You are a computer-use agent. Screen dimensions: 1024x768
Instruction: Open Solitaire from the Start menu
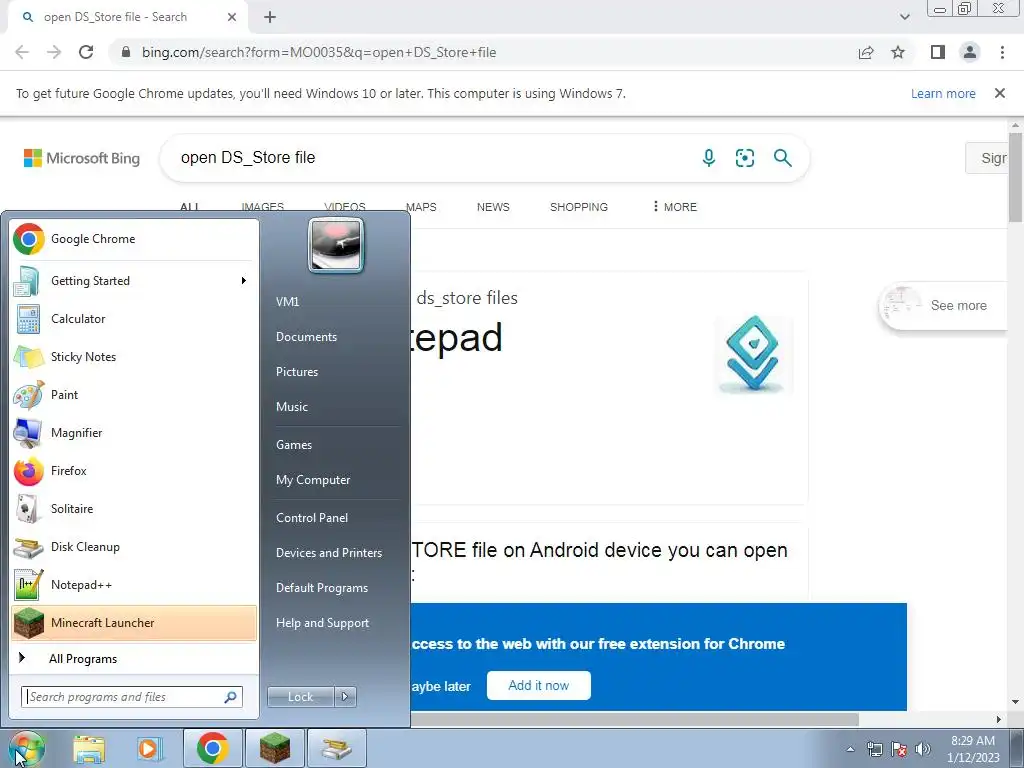point(134,509)
